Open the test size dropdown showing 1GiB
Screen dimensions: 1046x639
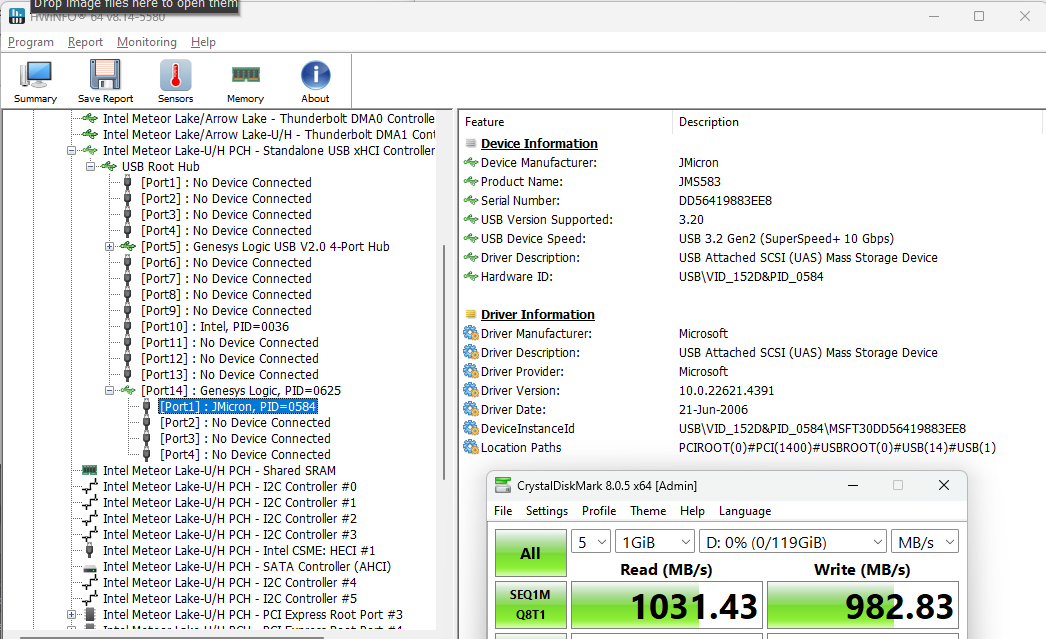click(x=655, y=542)
